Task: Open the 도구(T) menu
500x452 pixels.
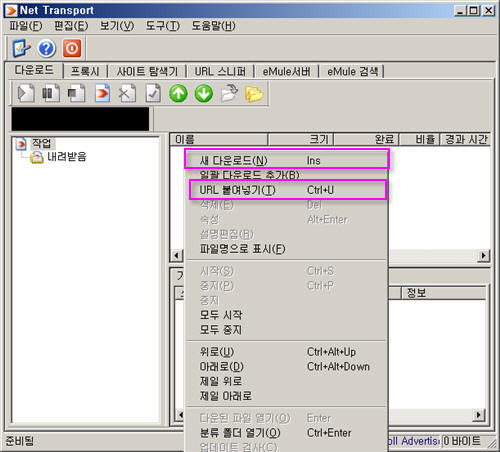Action: pyautogui.click(x=163, y=26)
